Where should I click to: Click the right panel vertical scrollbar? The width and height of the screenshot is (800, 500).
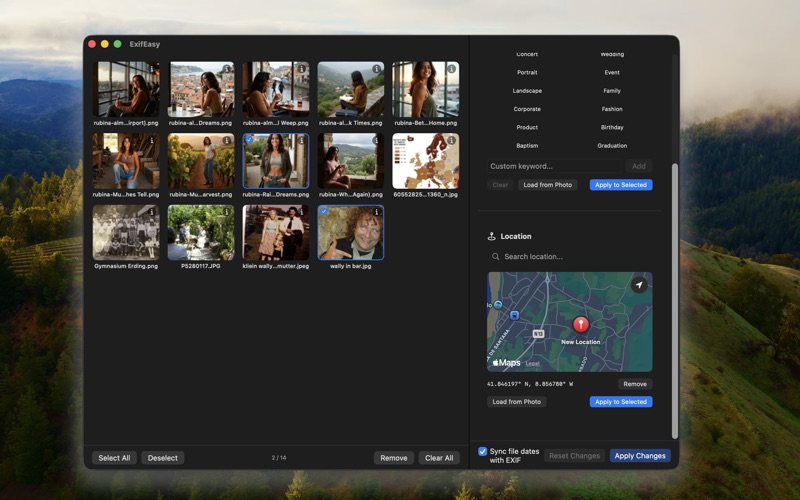pos(675,301)
